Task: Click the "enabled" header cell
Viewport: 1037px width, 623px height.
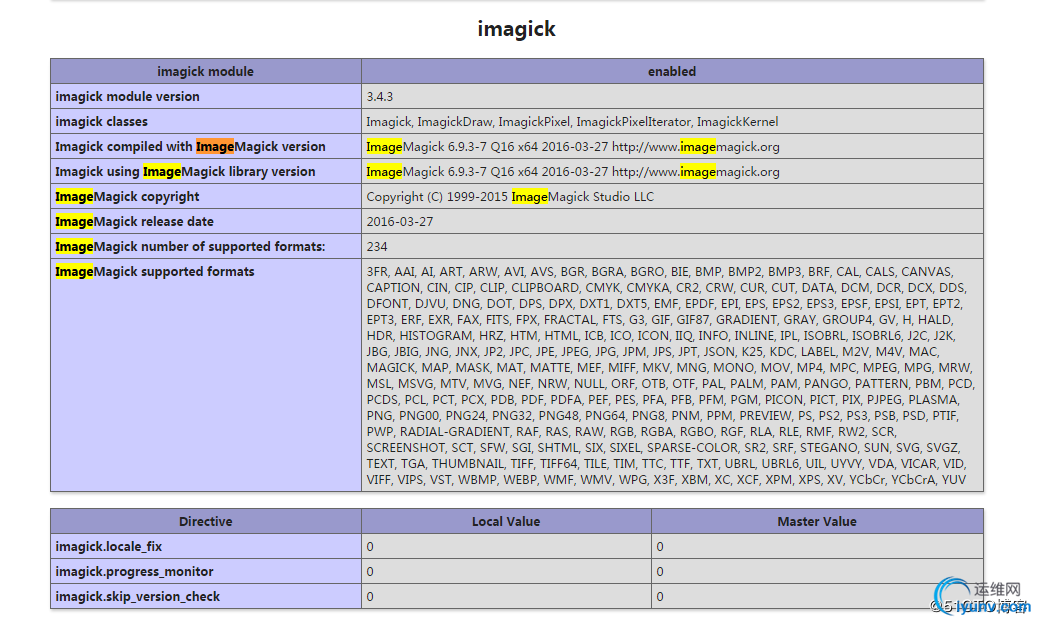Action: [x=672, y=71]
